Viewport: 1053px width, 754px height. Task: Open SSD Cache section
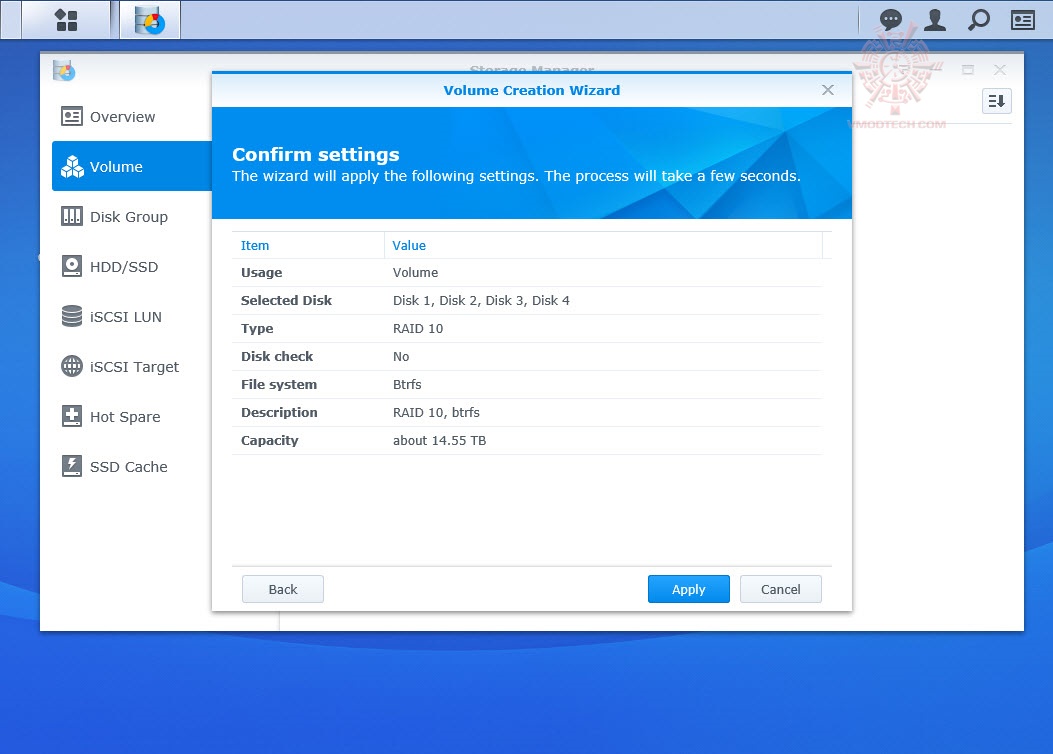pos(132,467)
